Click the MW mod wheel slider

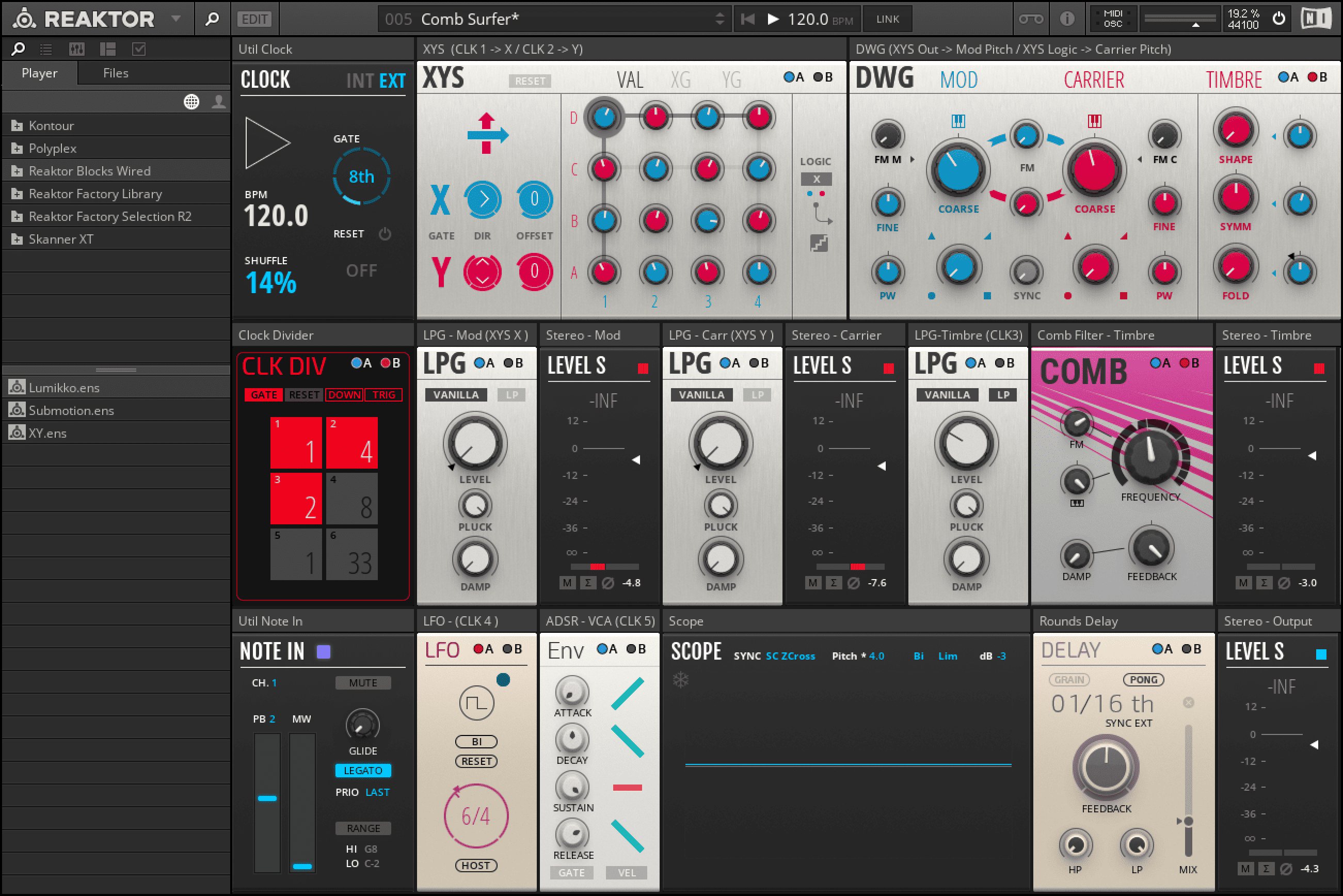[x=302, y=803]
